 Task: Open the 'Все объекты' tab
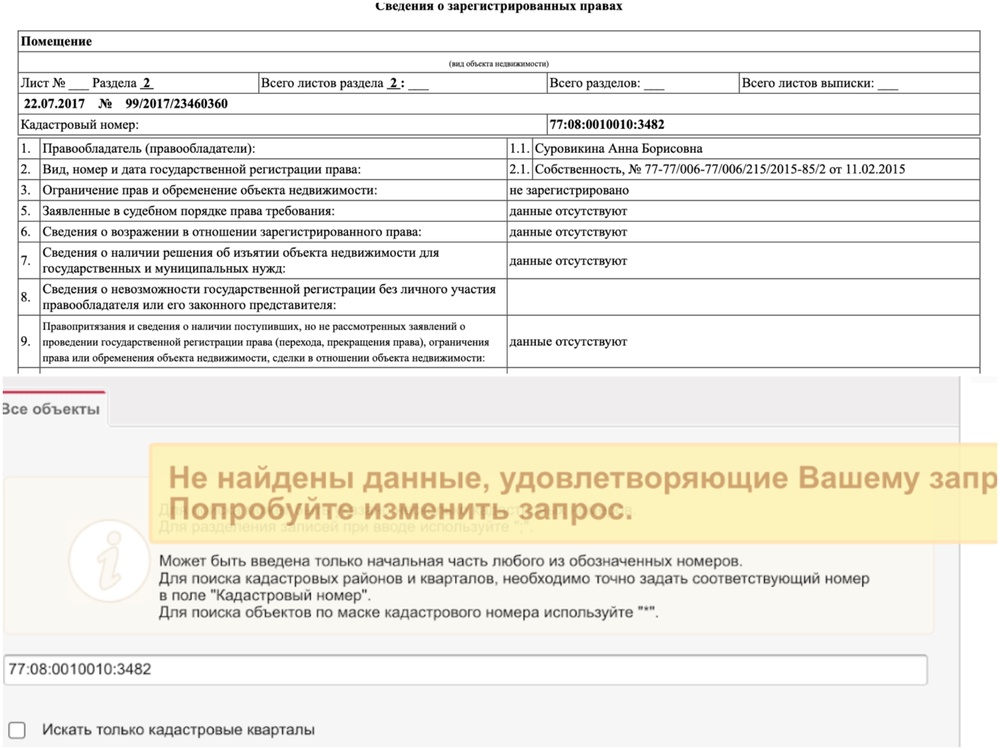click(x=52, y=409)
